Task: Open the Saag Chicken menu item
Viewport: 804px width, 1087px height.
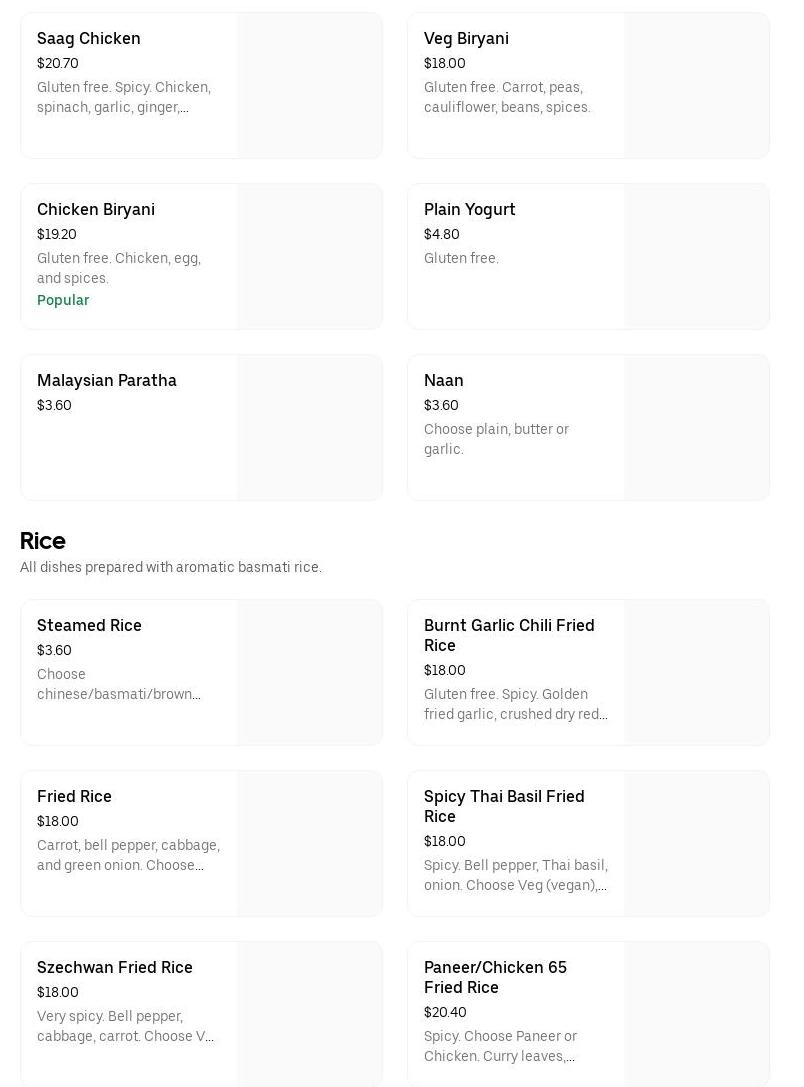Action: [89, 38]
